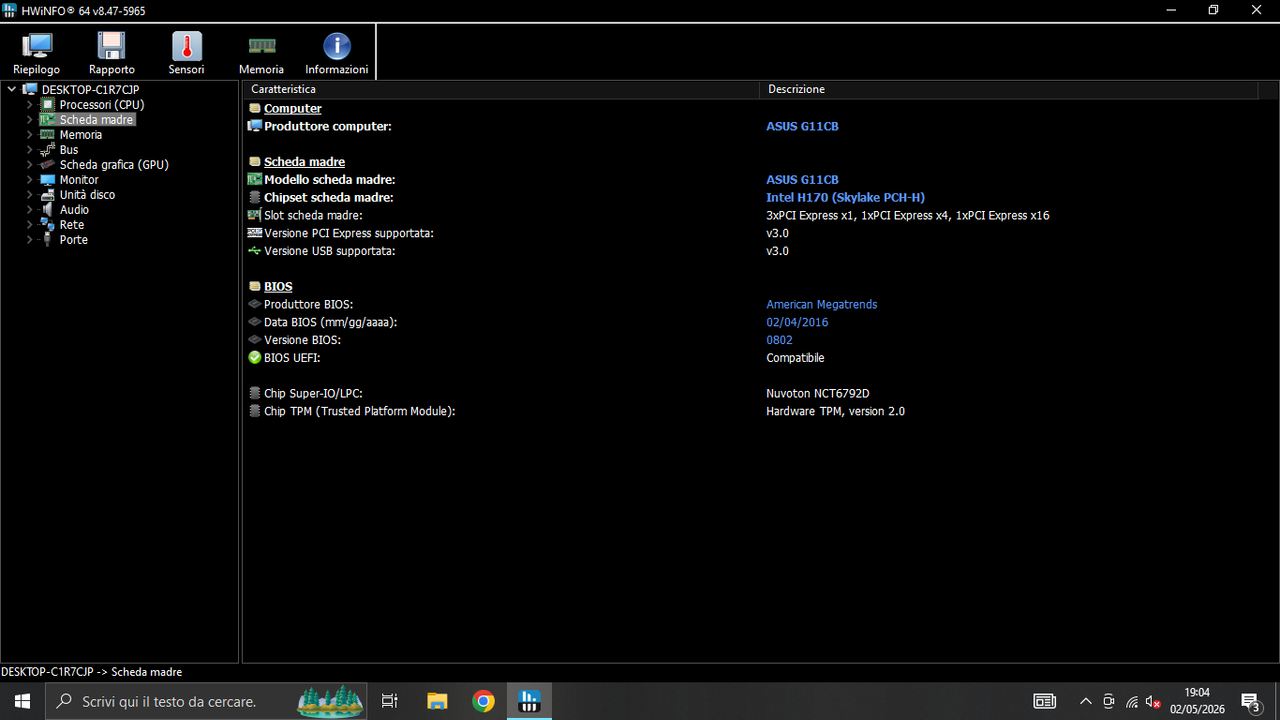Click the PCI Express version icon
Viewport: 1280px width, 720px height.
(254, 233)
